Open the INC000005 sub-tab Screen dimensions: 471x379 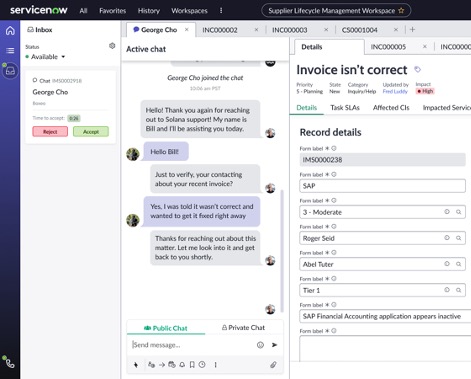coord(388,47)
